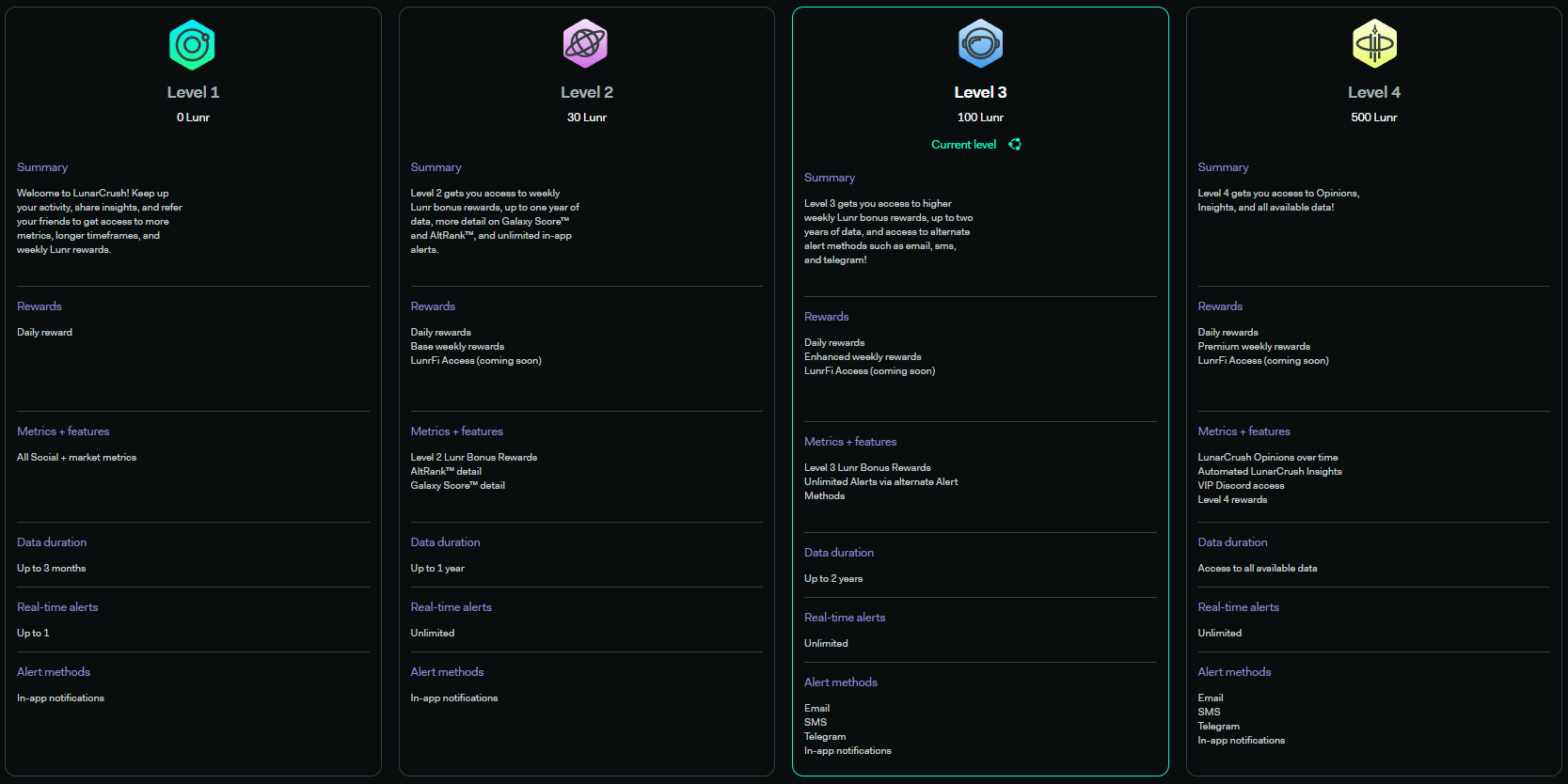The image size is (1568, 784).
Task: Click "Unlimited" real-time alerts in Level 2
Action: coord(433,634)
